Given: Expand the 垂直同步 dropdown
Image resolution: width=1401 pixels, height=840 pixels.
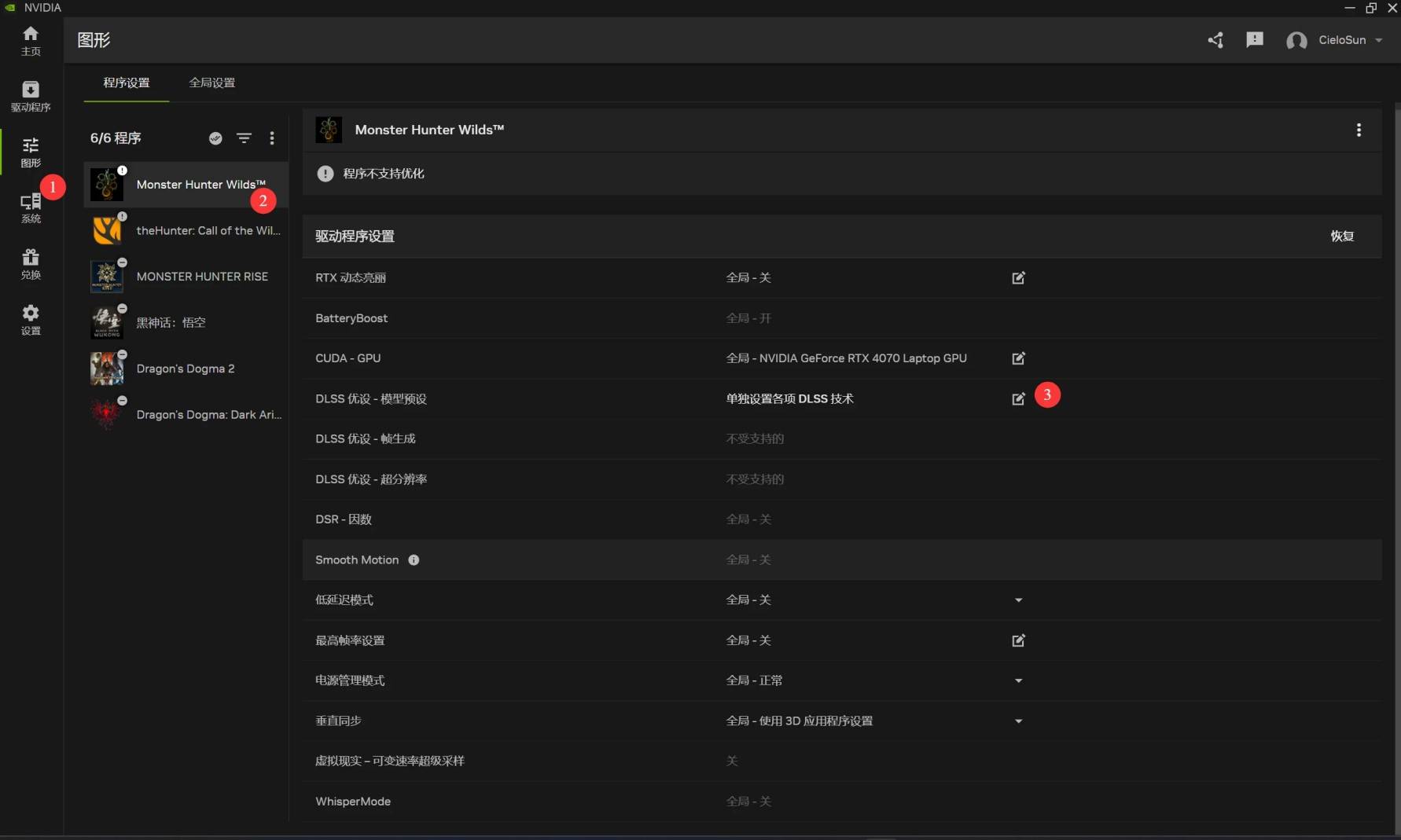Looking at the screenshot, I should point(1018,721).
